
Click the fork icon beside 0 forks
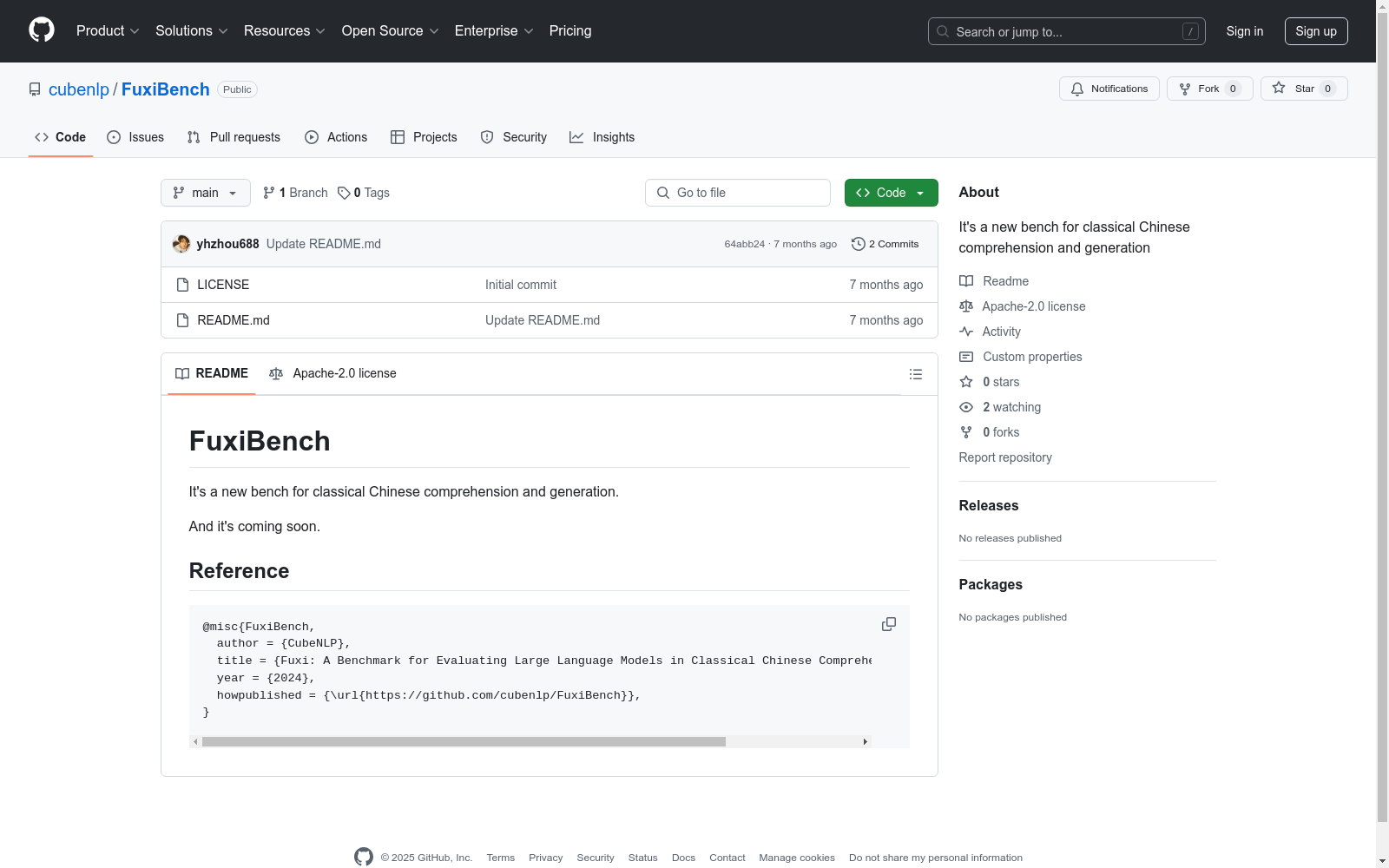(x=966, y=432)
